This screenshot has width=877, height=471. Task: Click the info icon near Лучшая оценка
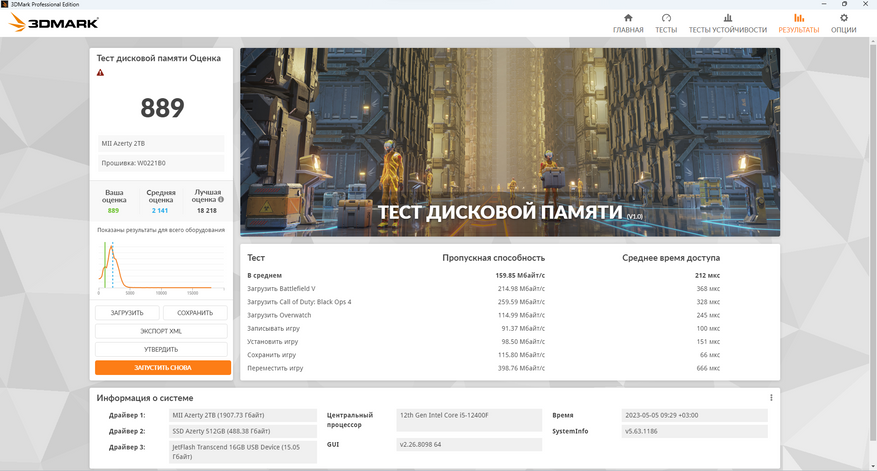[221, 199]
